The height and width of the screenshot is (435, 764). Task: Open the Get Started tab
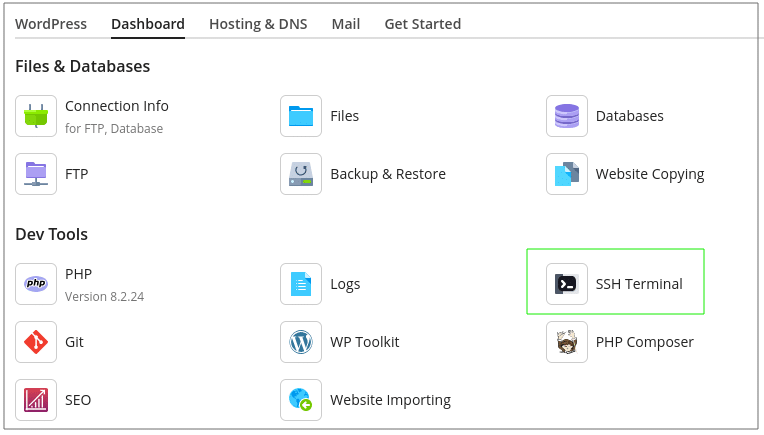(423, 24)
